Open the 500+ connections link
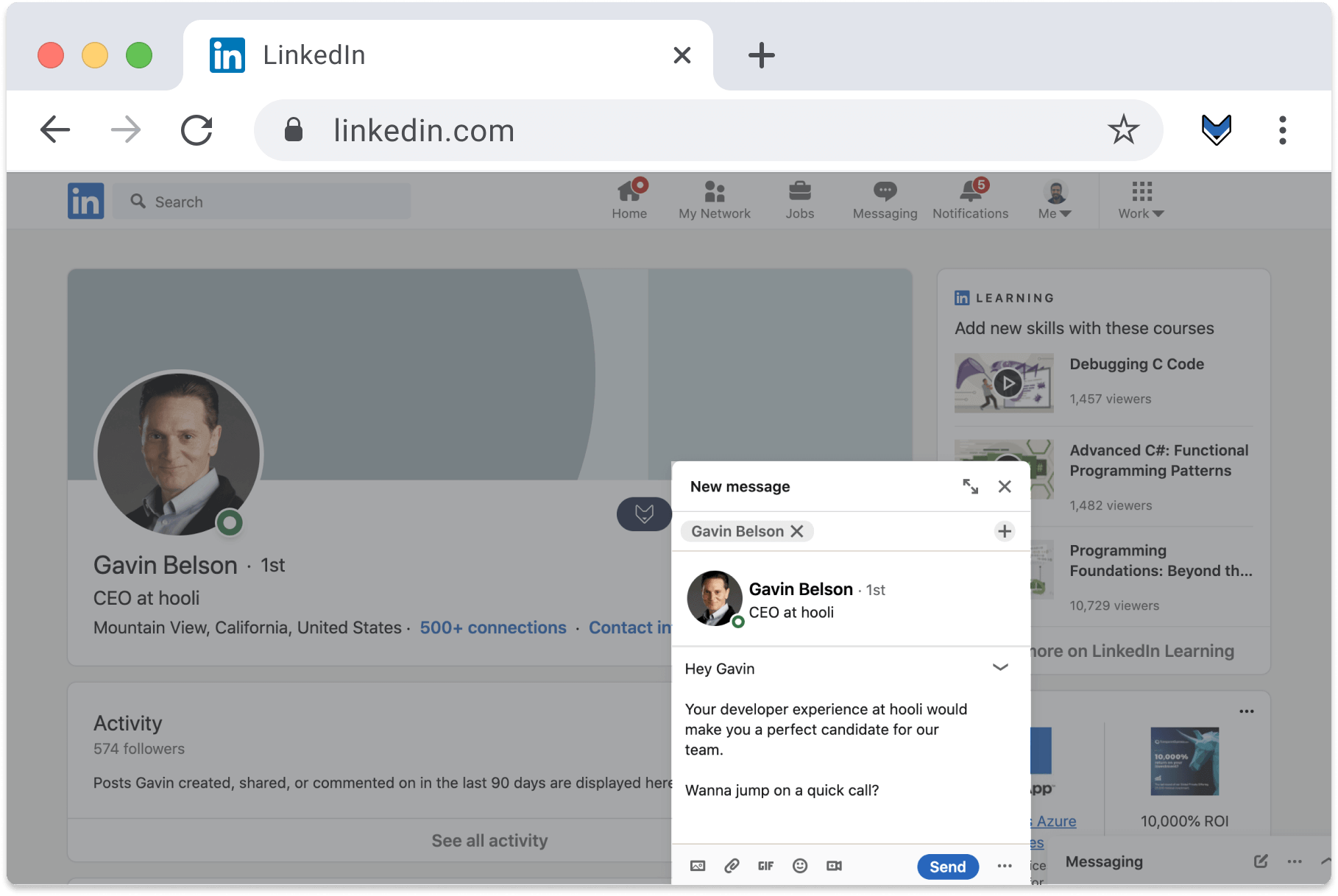The width and height of the screenshot is (1338, 896). click(493, 627)
